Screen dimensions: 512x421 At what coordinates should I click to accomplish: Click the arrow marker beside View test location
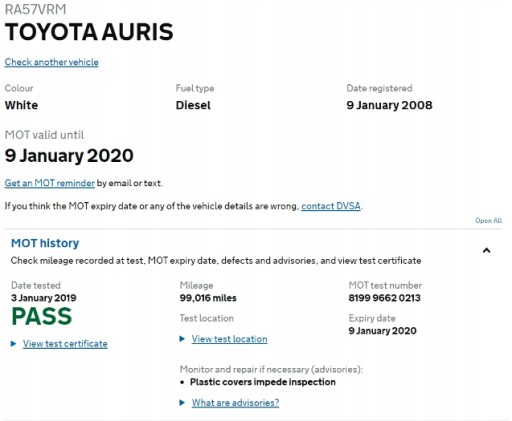[x=182, y=339]
